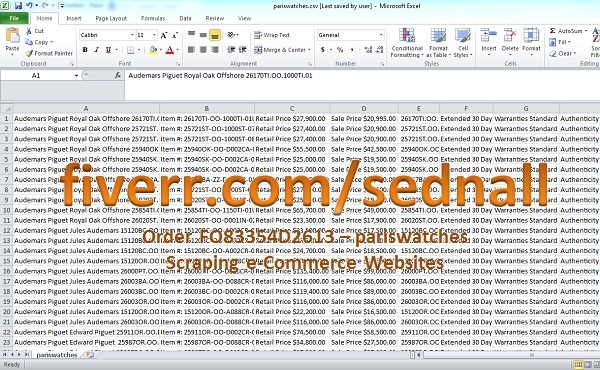The width and height of the screenshot is (600, 370).
Task: Click the Fill button in Editing group
Action: point(560,42)
